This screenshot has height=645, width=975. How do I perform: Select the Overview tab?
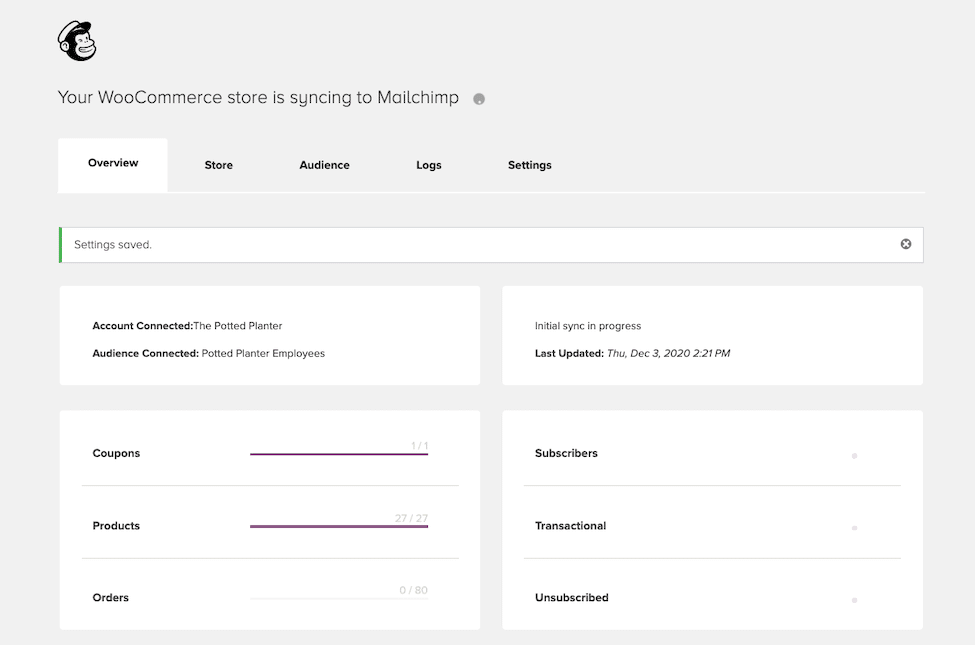[112, 162]
